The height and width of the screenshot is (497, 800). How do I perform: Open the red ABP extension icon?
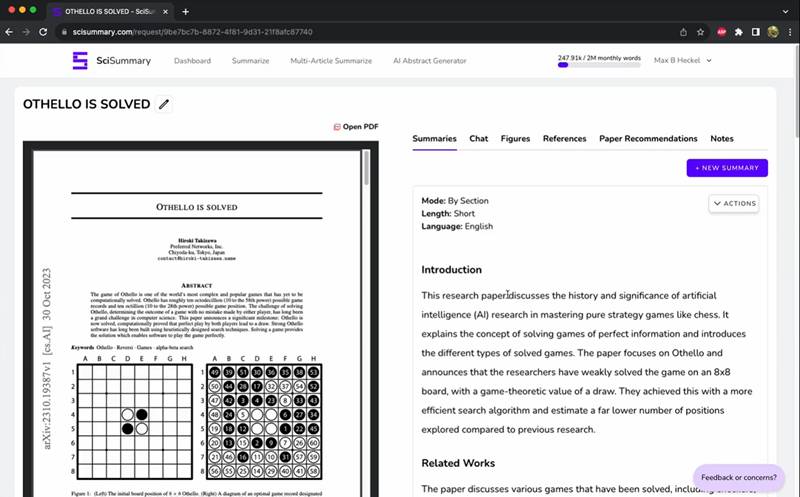click(x=721, y=32)
